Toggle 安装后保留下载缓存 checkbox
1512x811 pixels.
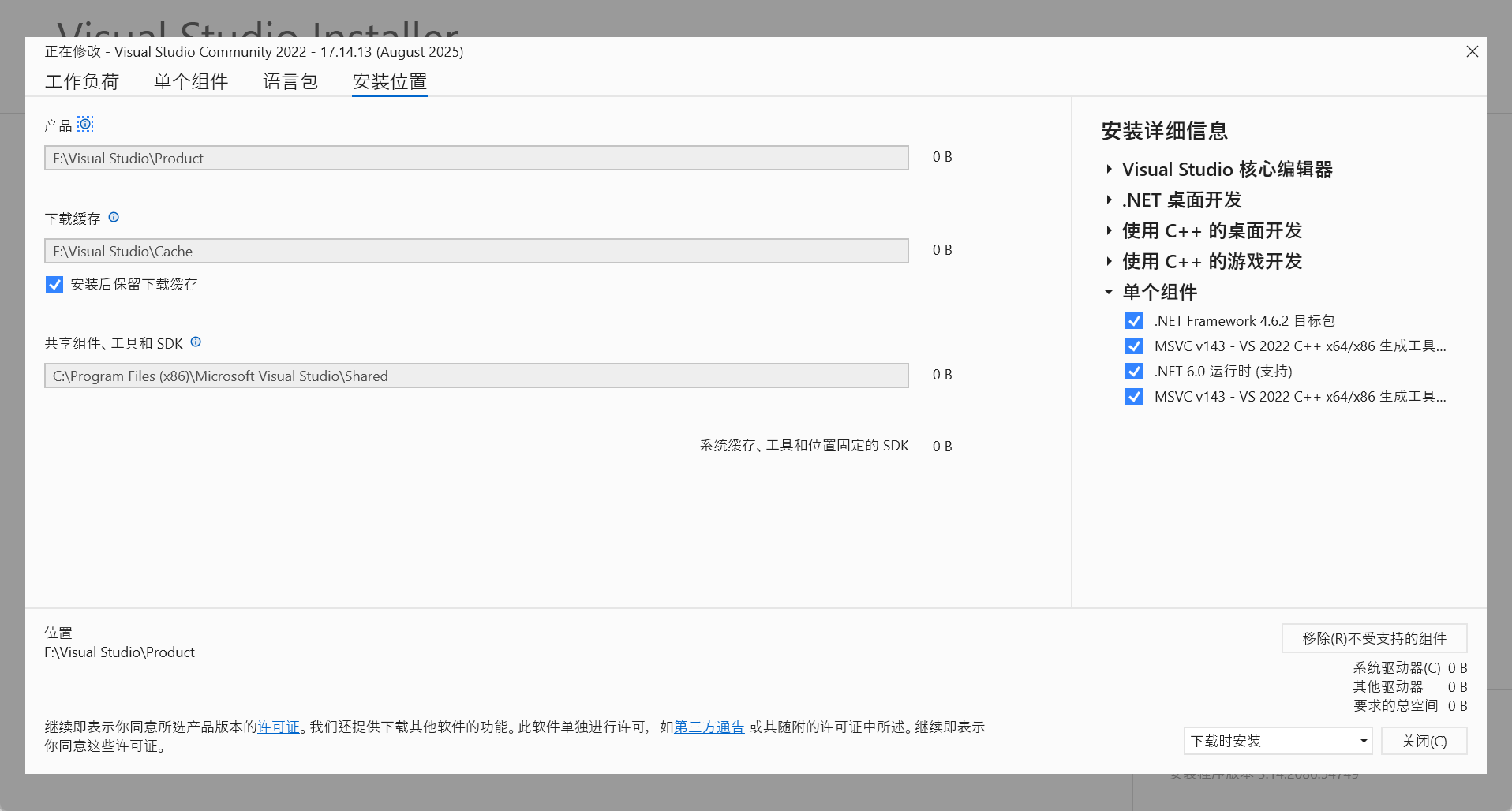54,284
